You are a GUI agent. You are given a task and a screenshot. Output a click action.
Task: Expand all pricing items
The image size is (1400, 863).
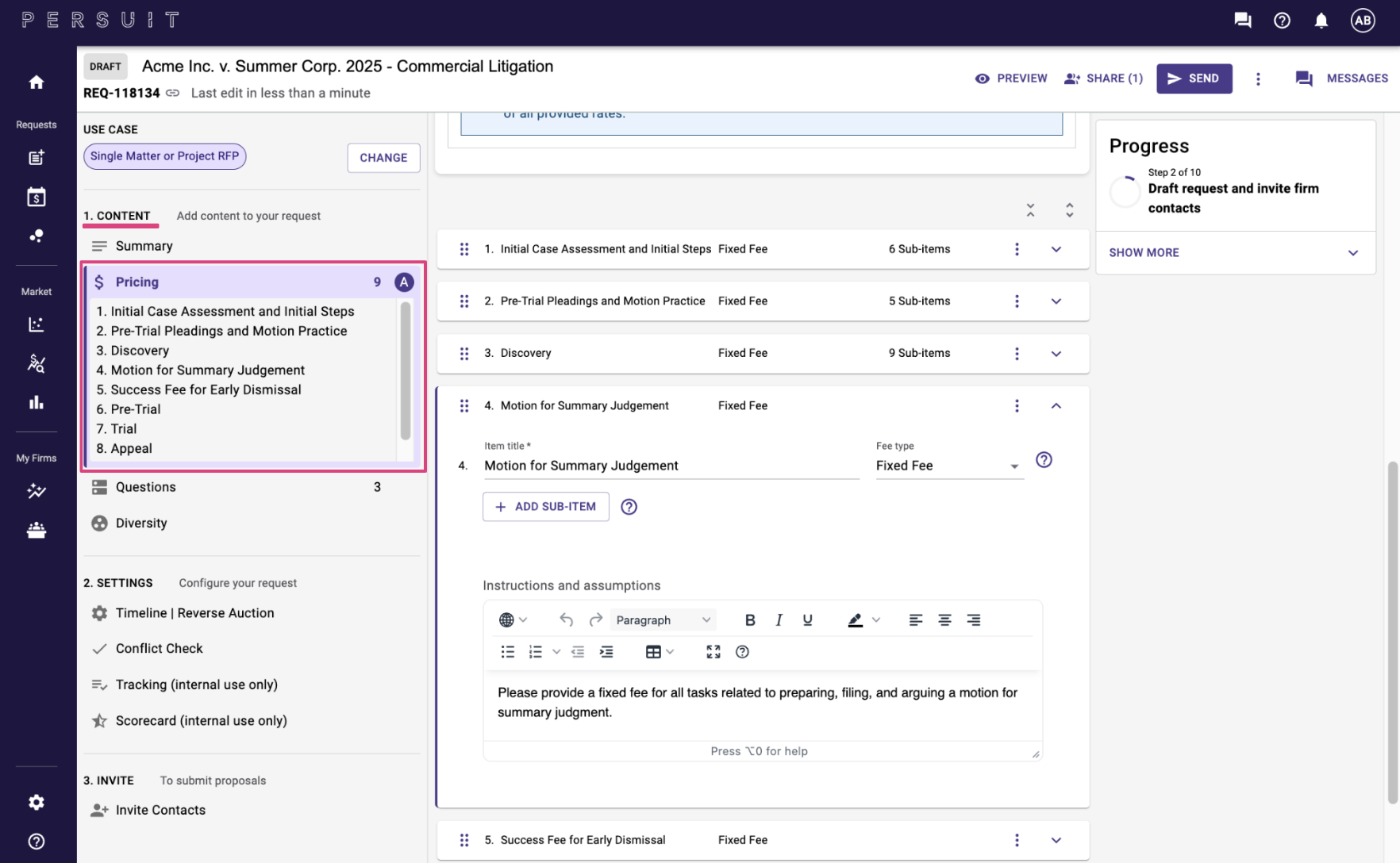click(1069, 209)
